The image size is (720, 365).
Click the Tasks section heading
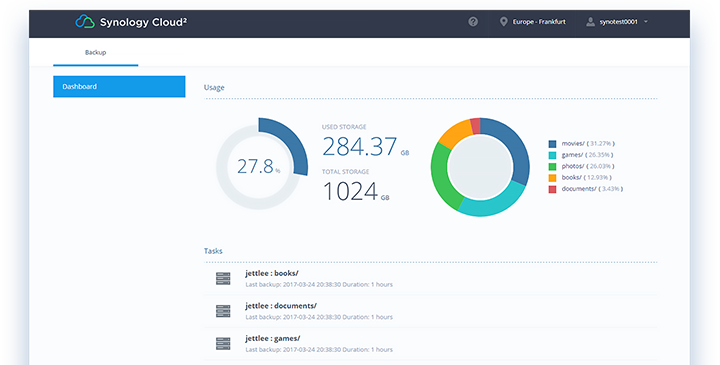(x=213, y=251)
